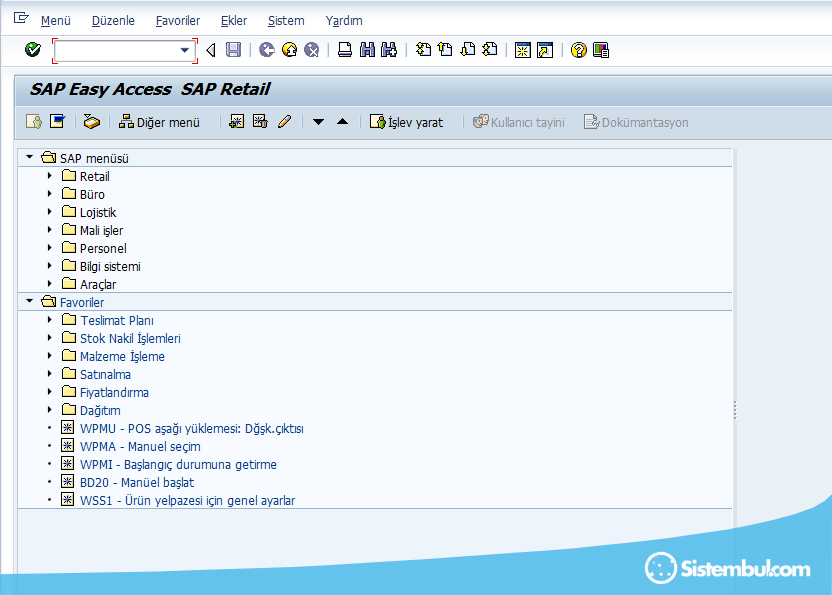Click inside the transaction command field
Image resolution: width=832 pixels, height=595 pixels.
coord(117,51)
